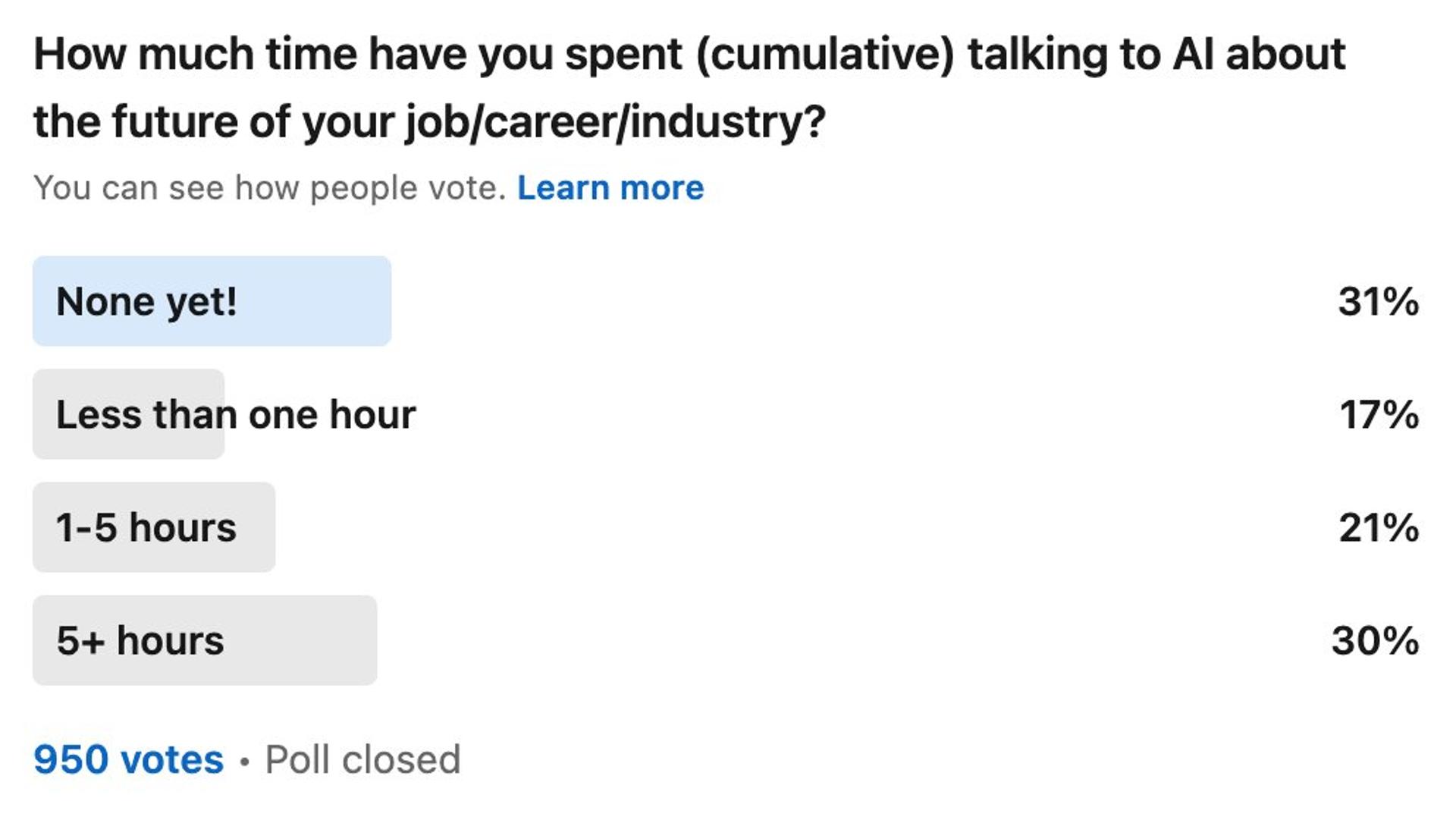Pick the "5+ hours" poll result bar
The image size is (1456, 817).
point(204,640)
